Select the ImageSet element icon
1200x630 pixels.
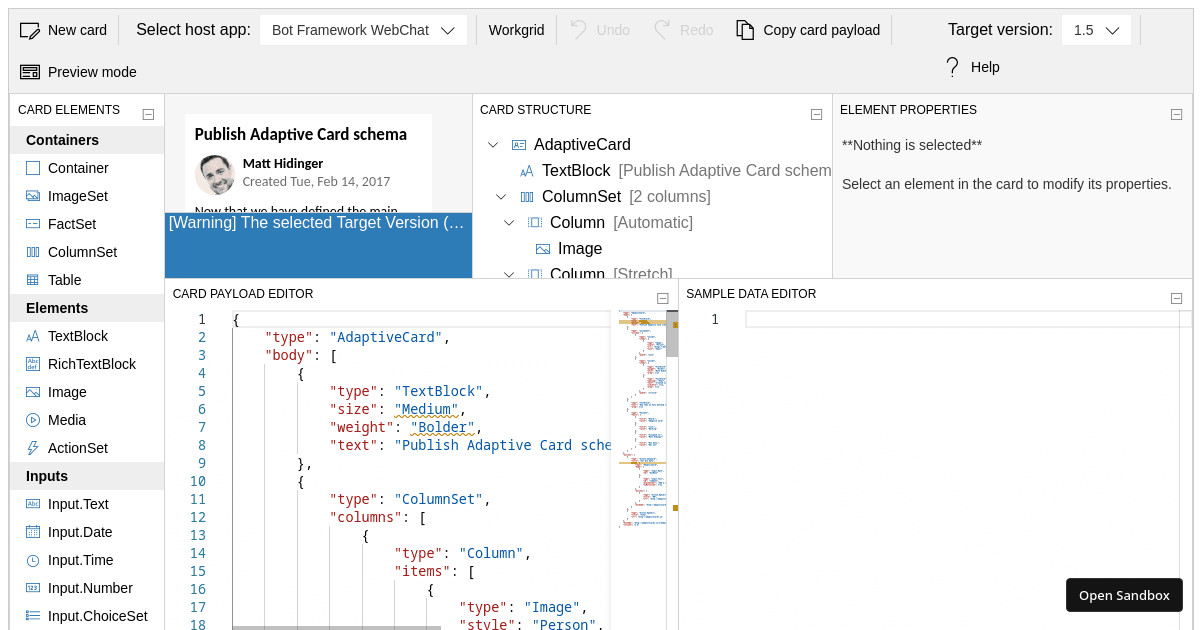pyautogui.click(x=33, y=196)
